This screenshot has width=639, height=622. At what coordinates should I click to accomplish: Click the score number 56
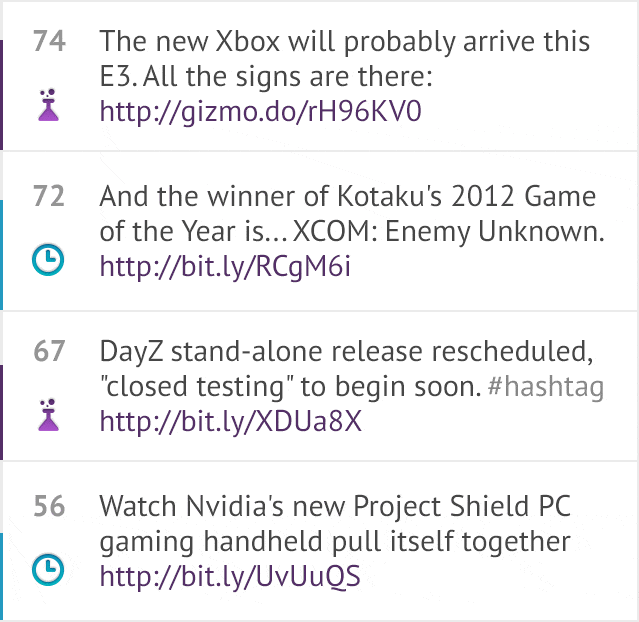click(x=49, y=506)
